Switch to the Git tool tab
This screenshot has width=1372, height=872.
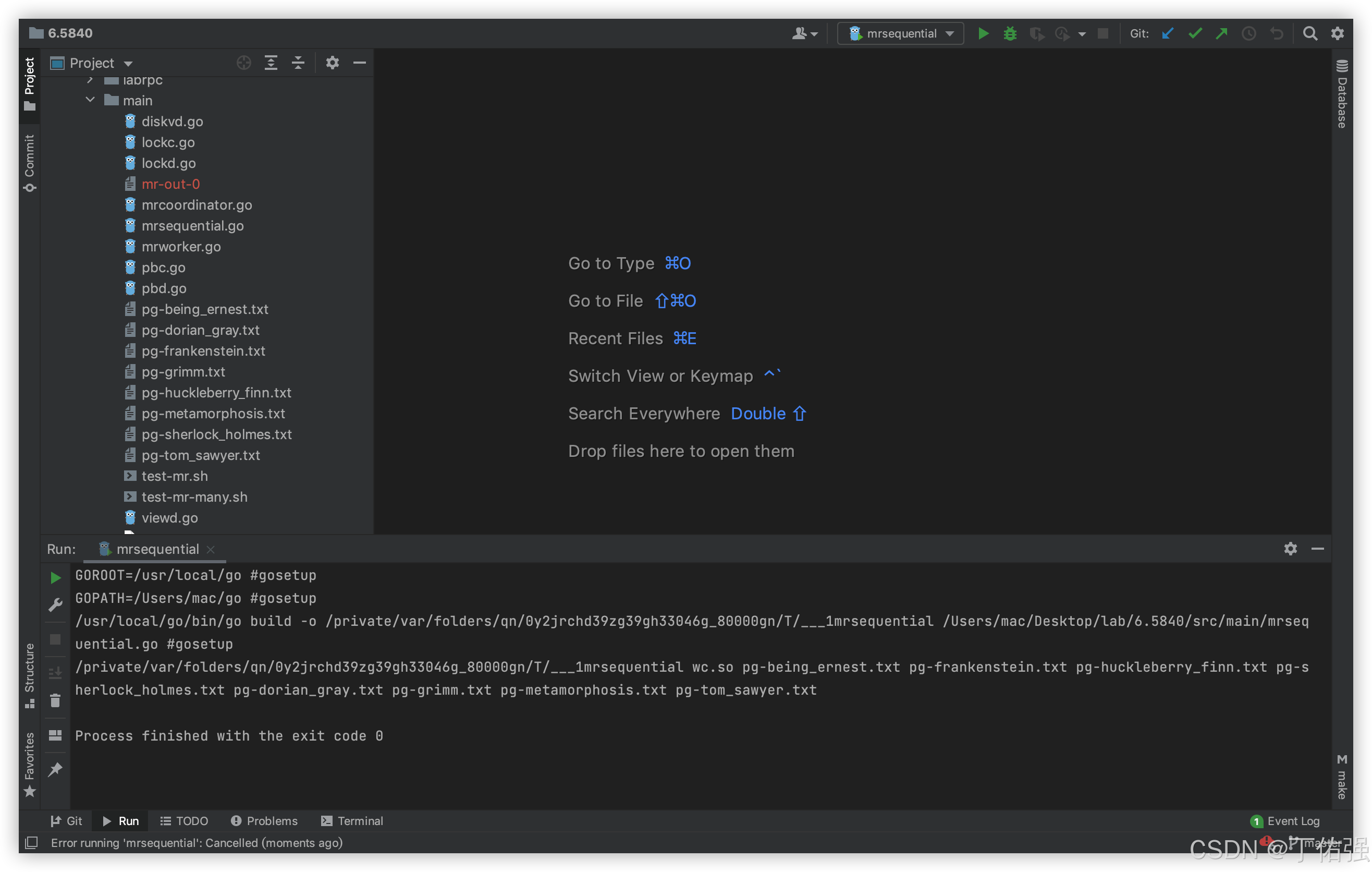point(67,820)
